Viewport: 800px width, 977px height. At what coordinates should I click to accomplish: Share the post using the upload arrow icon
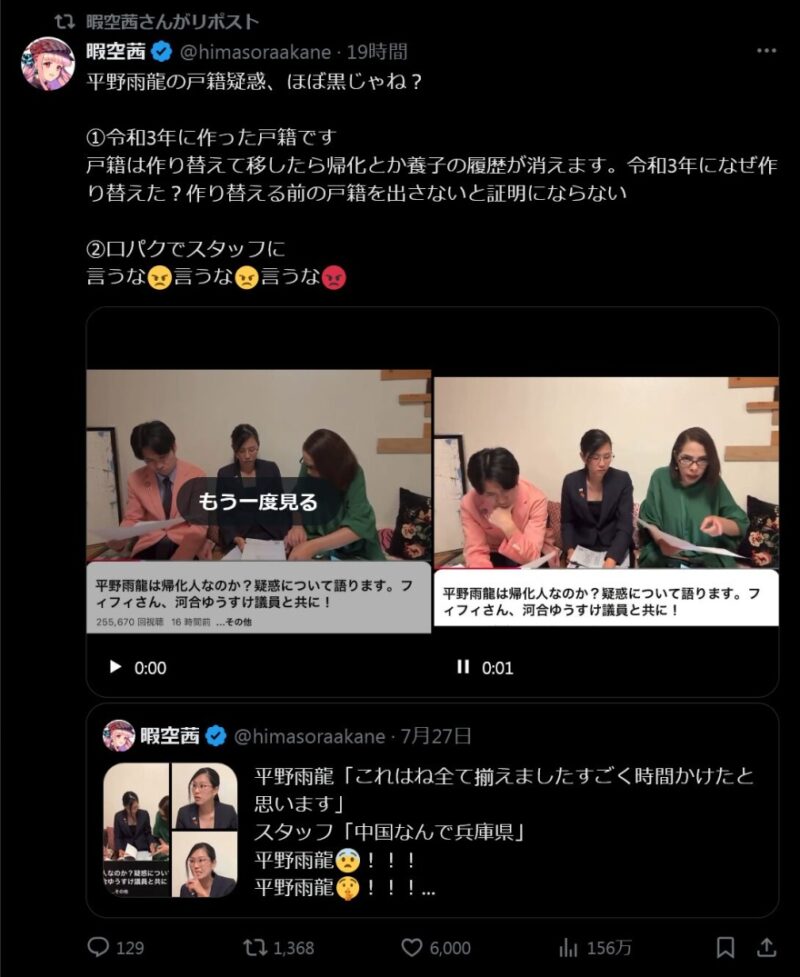766,948
